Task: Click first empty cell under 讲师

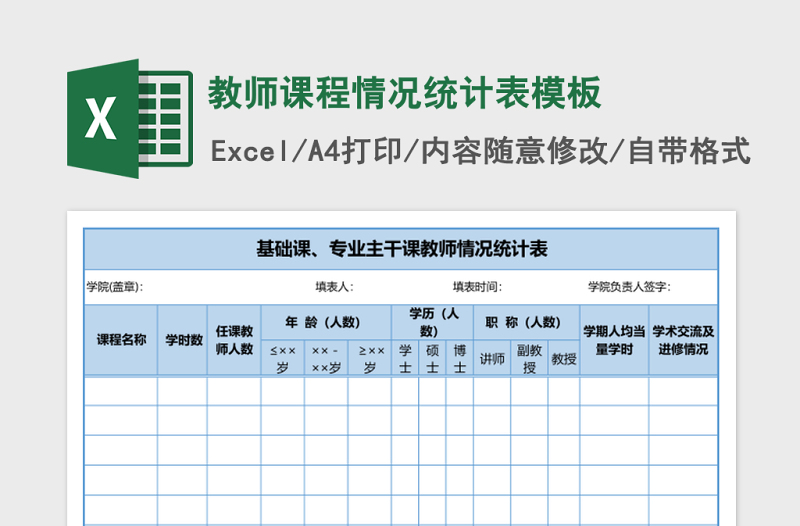Action: pyautogui.click(x=492, y=391)
